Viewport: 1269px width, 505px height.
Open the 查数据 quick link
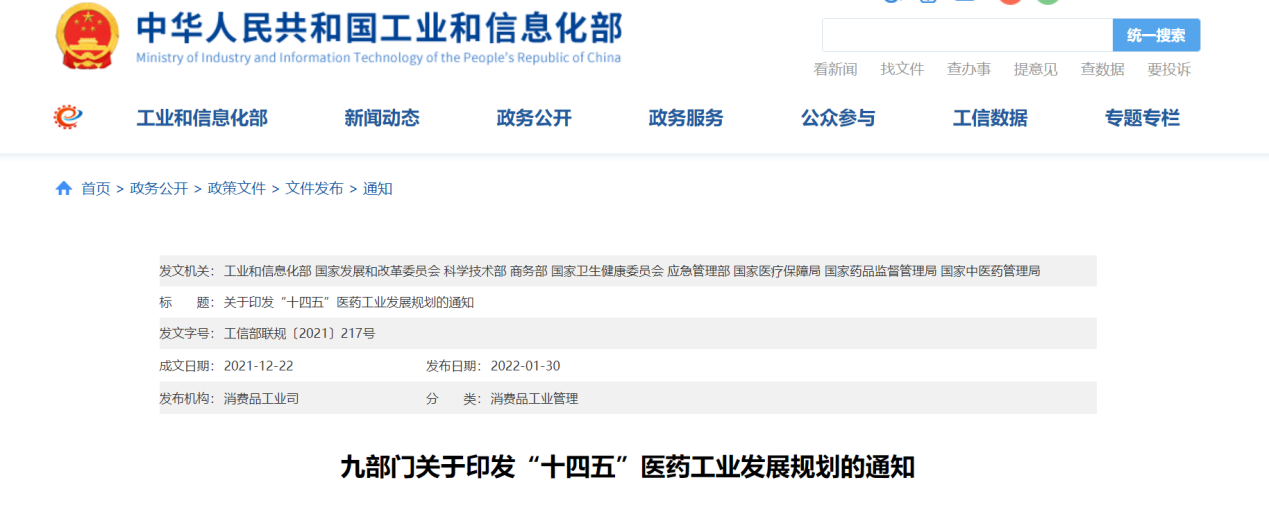1102,69
